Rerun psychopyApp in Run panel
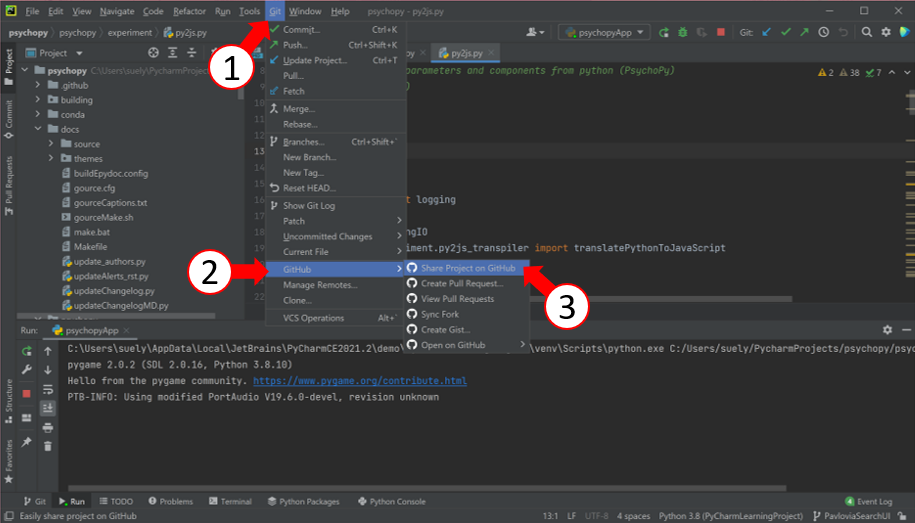Screen dimensions: 915x523 tap(27, 351)
